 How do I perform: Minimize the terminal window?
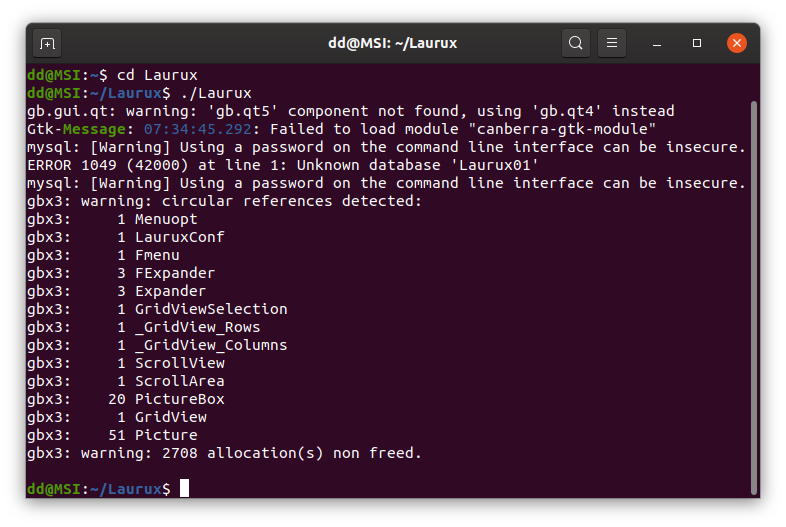[x=657, y=44]
